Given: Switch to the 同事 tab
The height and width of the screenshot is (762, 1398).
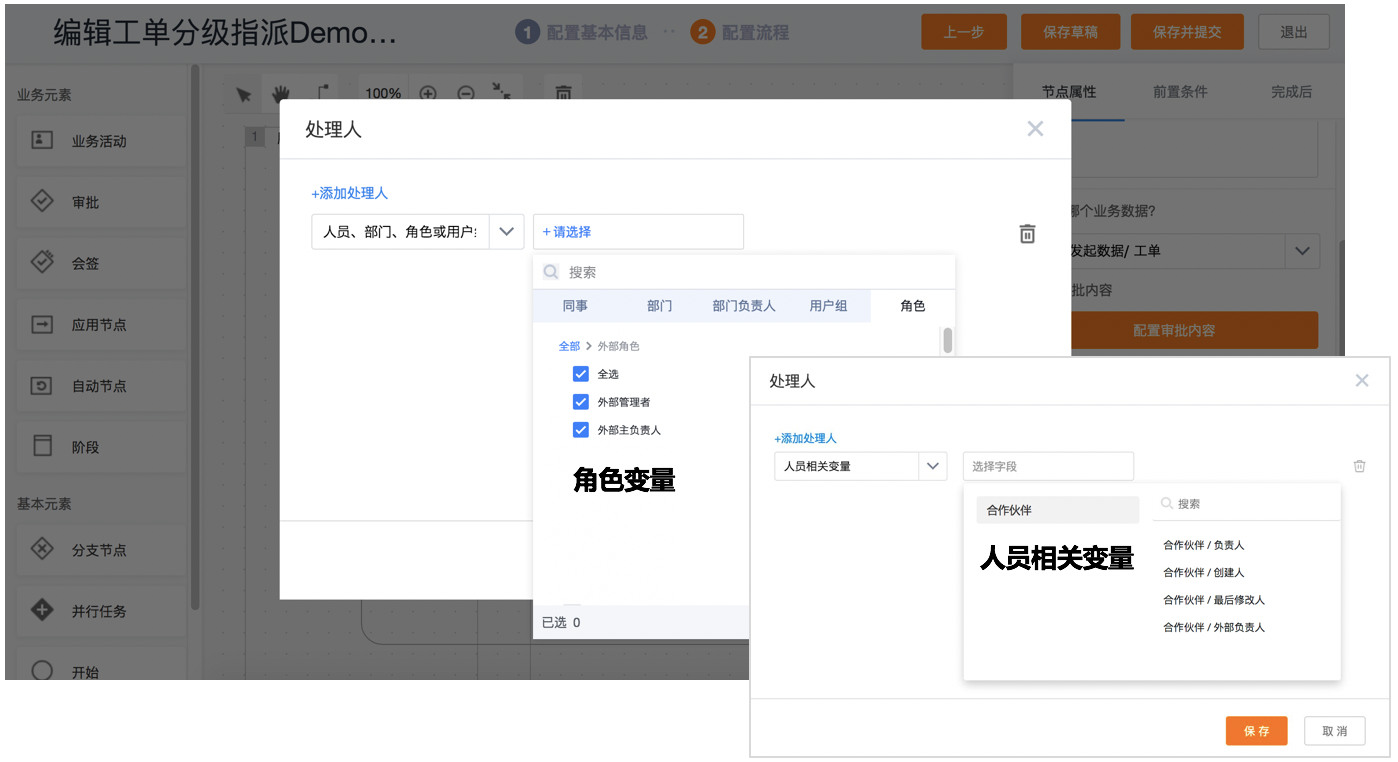Looking at the screenshot, I should 575,306.
